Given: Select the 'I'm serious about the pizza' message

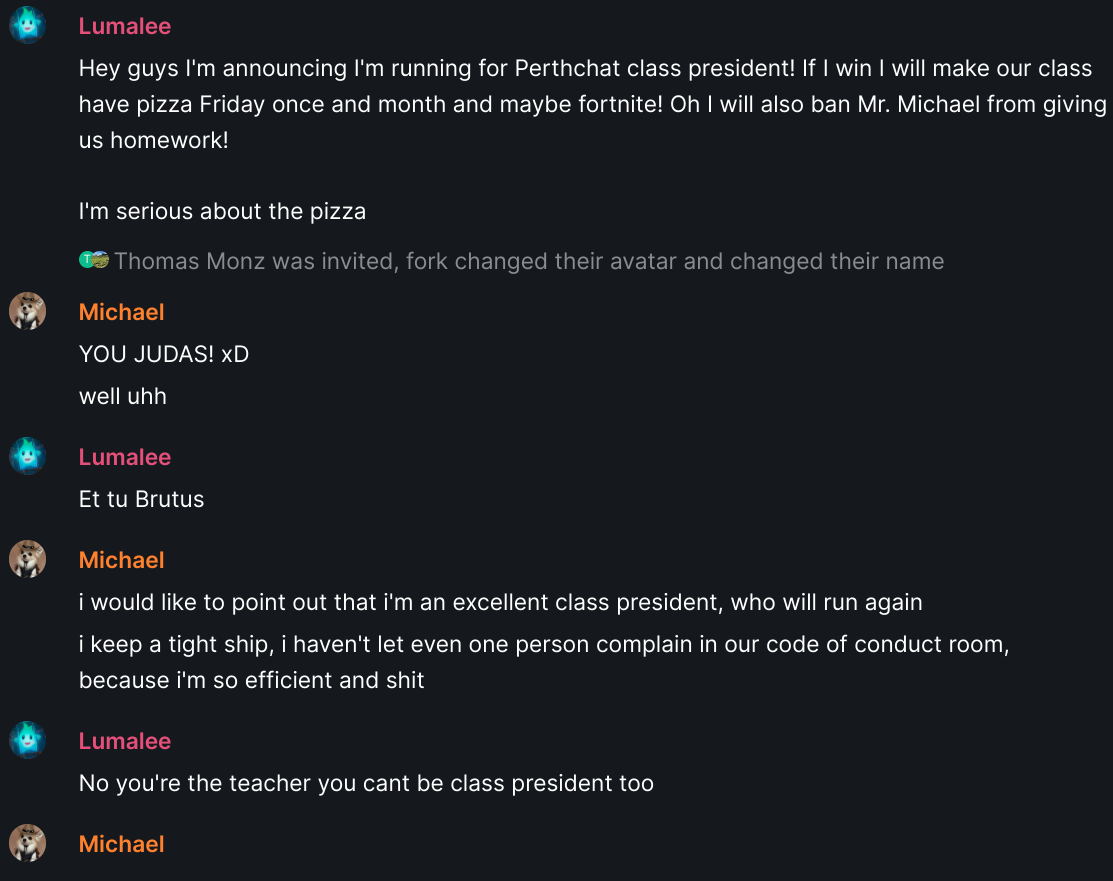Looking at the screenshot, I should tap(222, 212).
